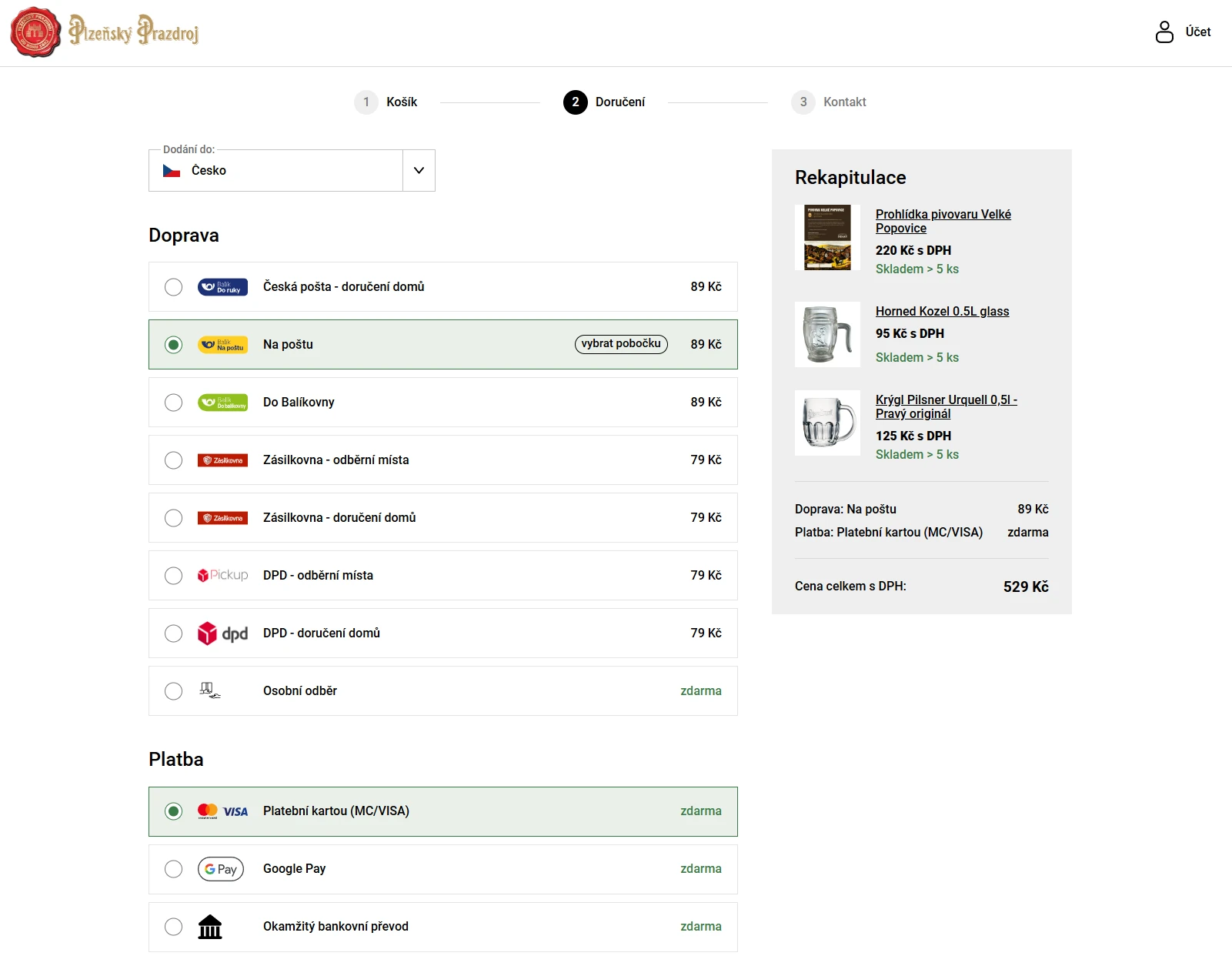Expand the country dropdown arrow

pos(419,171)
